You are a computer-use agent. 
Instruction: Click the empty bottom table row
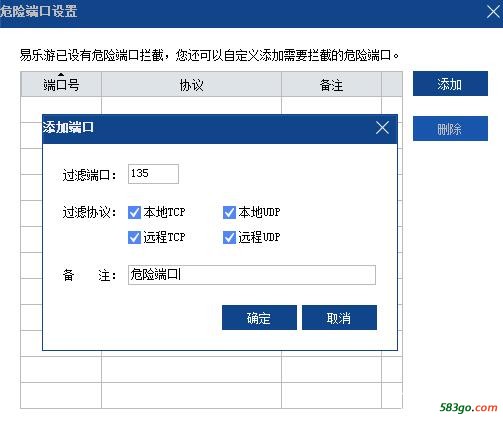pos(211,395)
